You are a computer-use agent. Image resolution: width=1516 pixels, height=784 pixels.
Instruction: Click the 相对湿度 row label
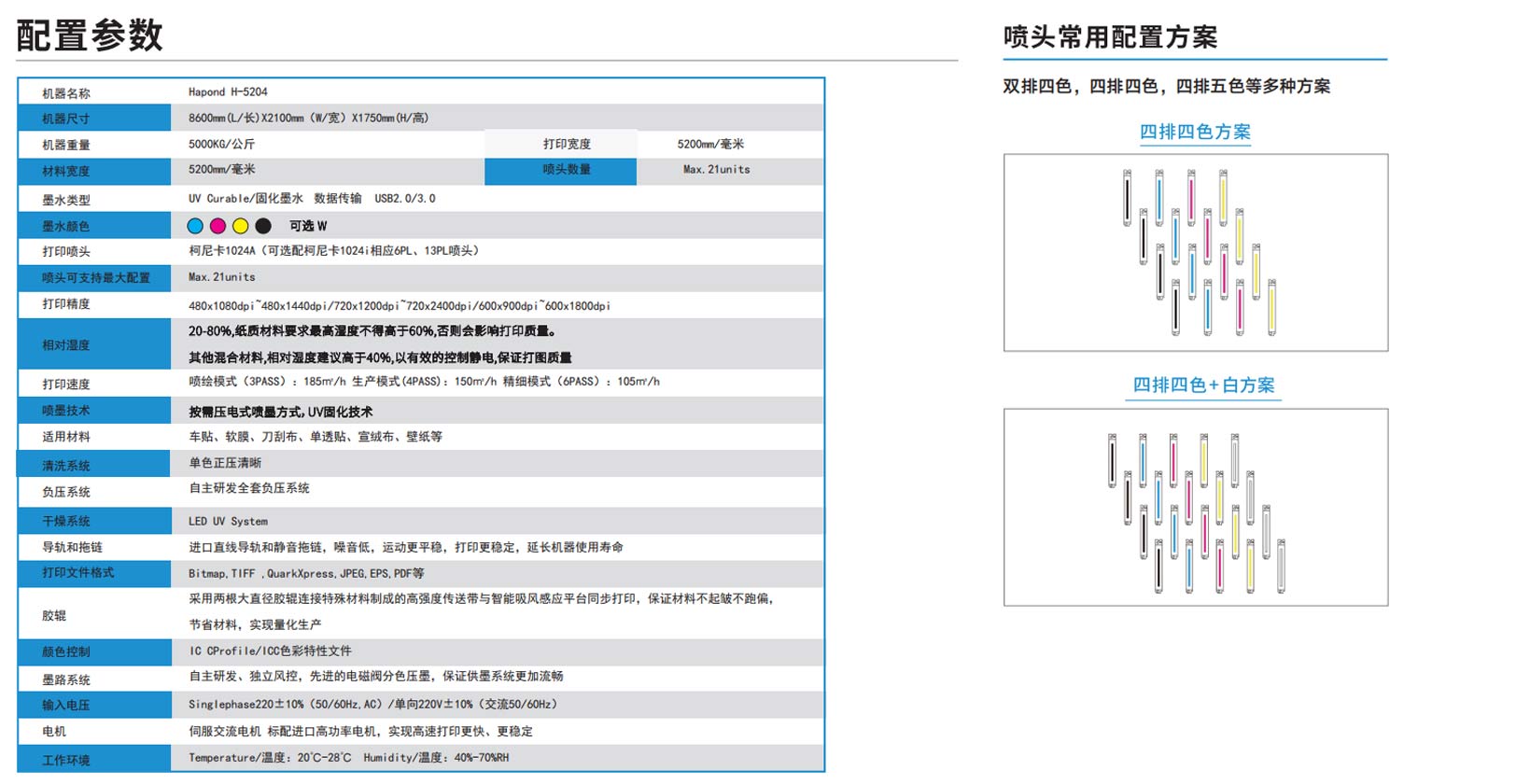point(66,345)
